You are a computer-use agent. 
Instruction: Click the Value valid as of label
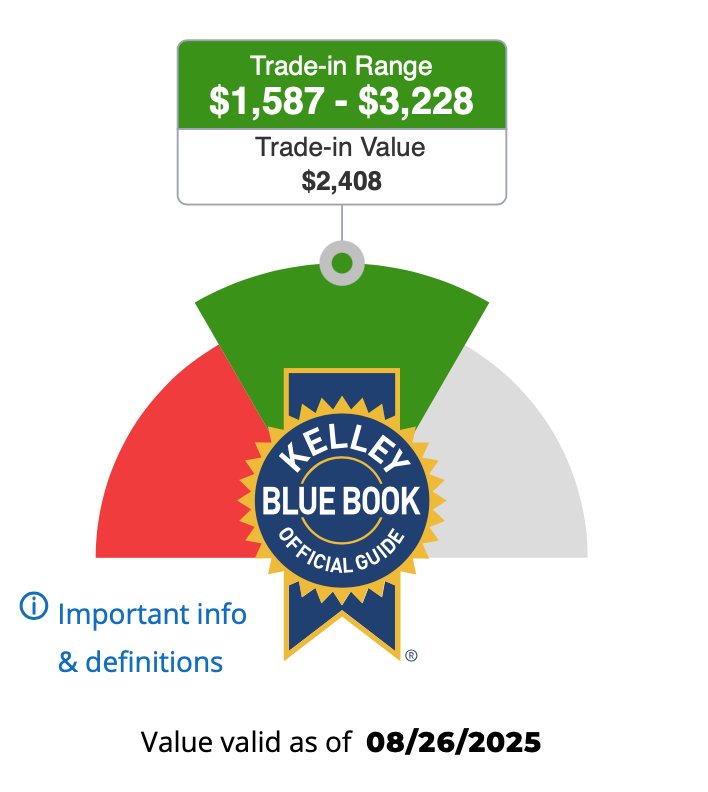(x=246, y=742)
